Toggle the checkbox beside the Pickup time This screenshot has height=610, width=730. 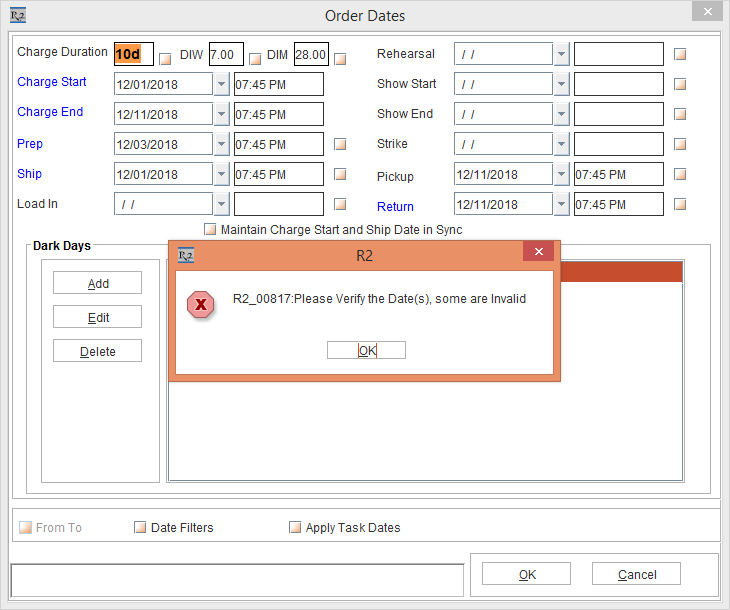(680, 174)
